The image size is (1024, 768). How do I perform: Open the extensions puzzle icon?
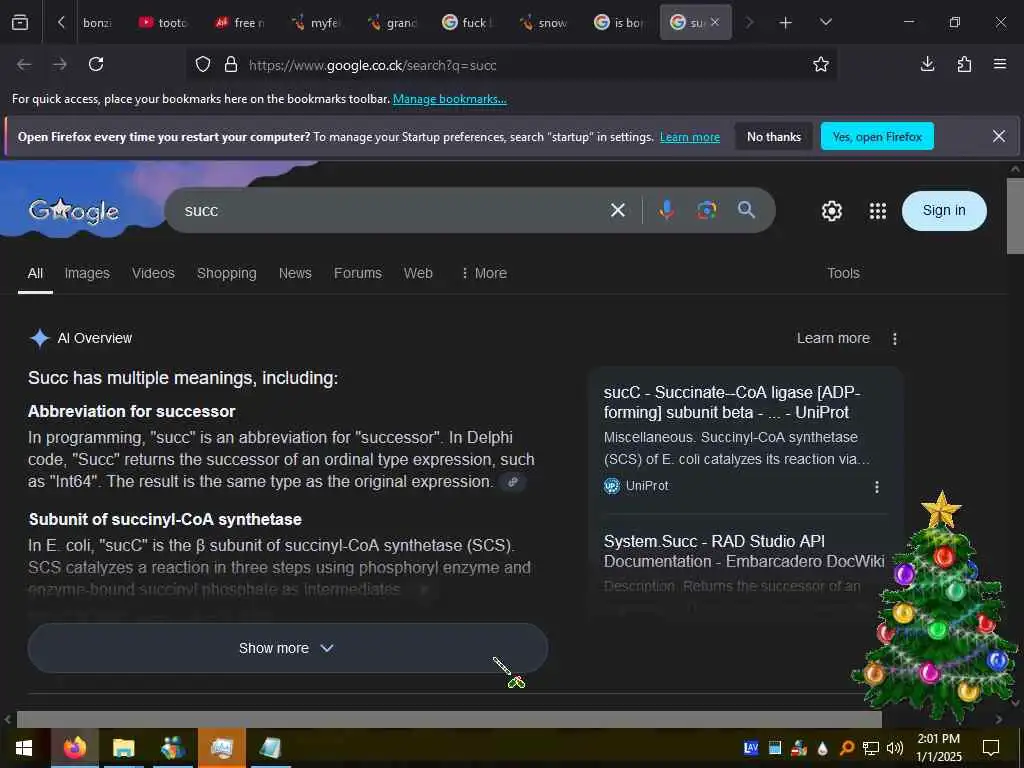pyautogui.click(x=964, y=64)
